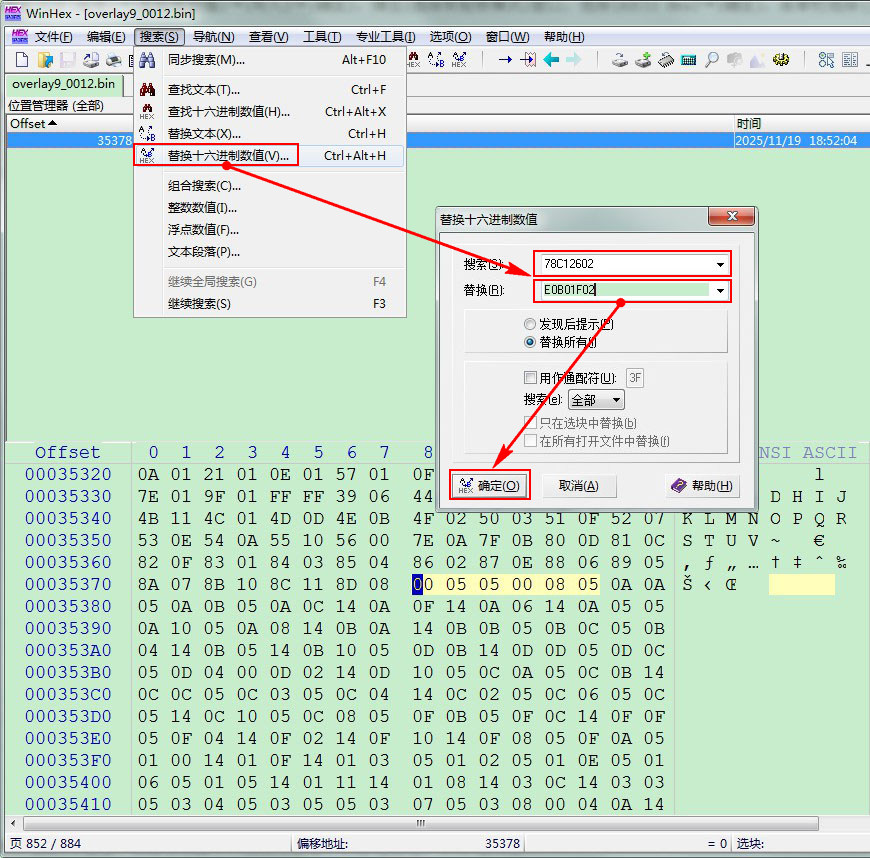This screenshot has height=858, width=870.
Task: Click the Go to offset arrow icon
Action: 506,60
